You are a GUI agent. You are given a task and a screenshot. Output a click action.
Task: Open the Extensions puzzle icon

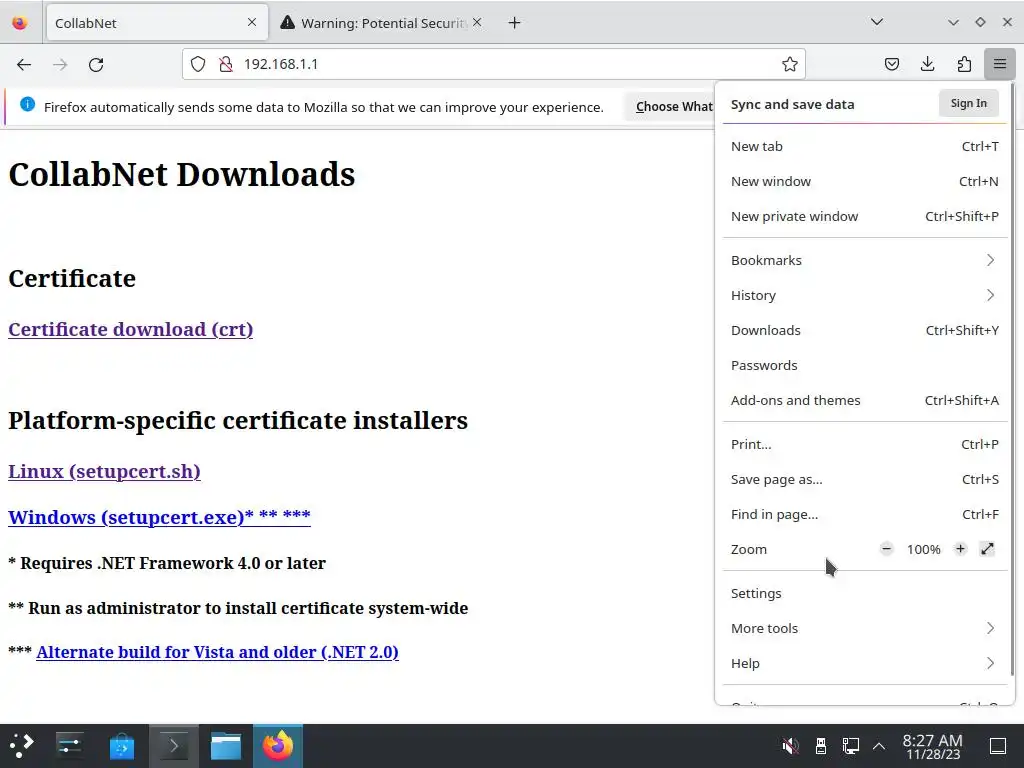[x=964, y=64]
